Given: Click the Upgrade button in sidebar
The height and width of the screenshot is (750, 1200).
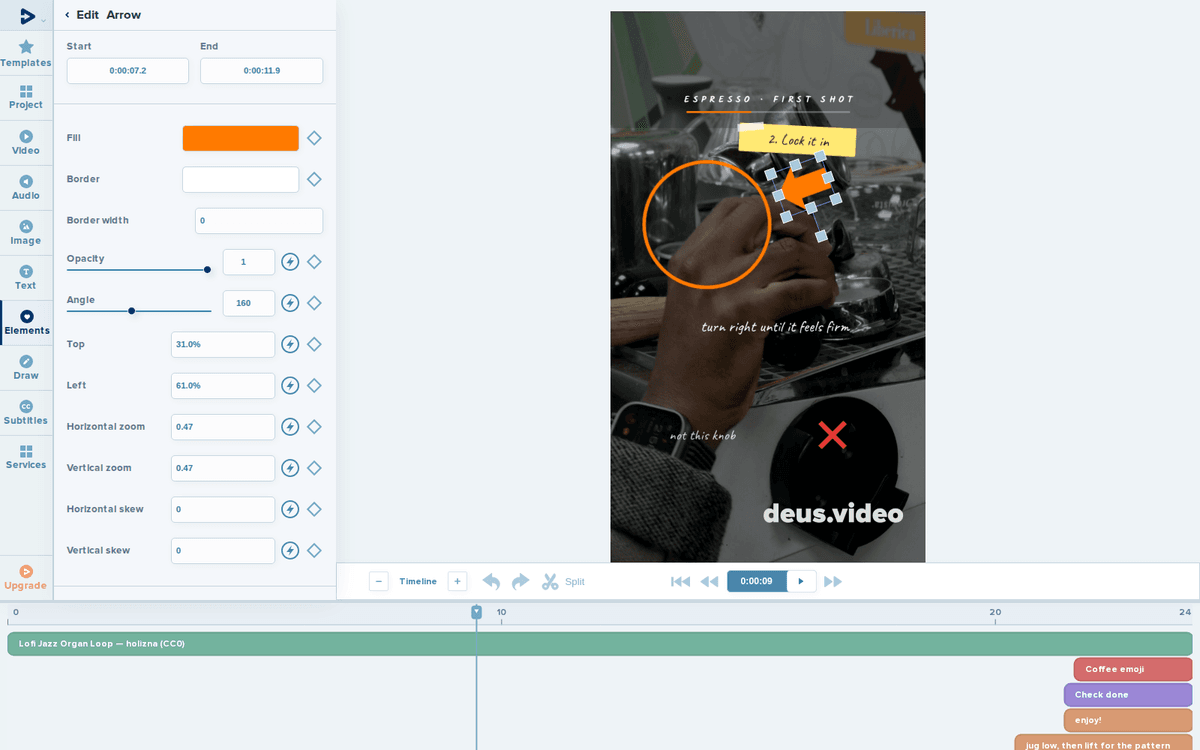Looking at the screenshot, I should [x=26, y=577].
